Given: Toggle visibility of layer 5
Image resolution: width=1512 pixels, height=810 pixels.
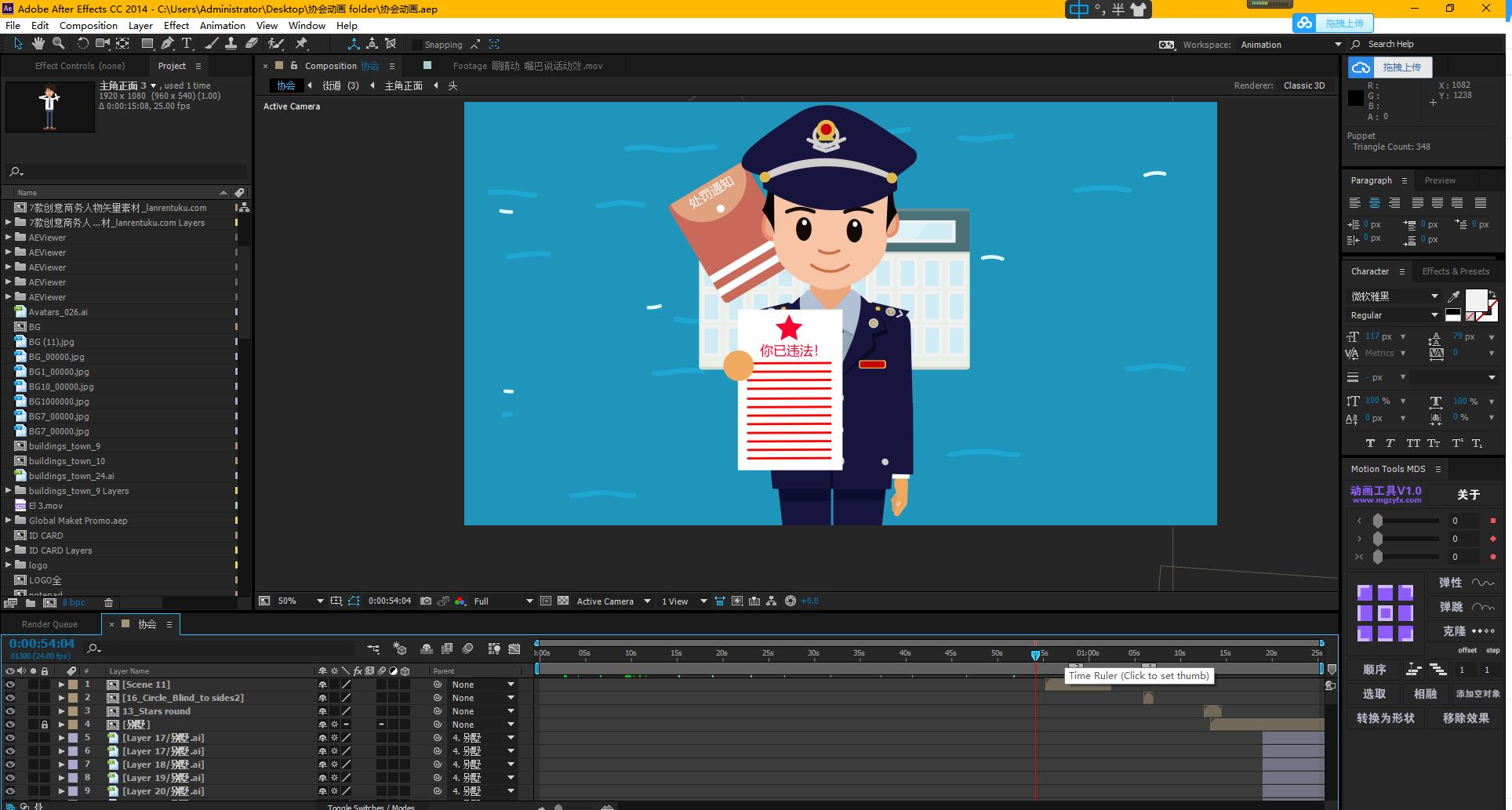Looking at the screenshot, I should tap(9, 738).
